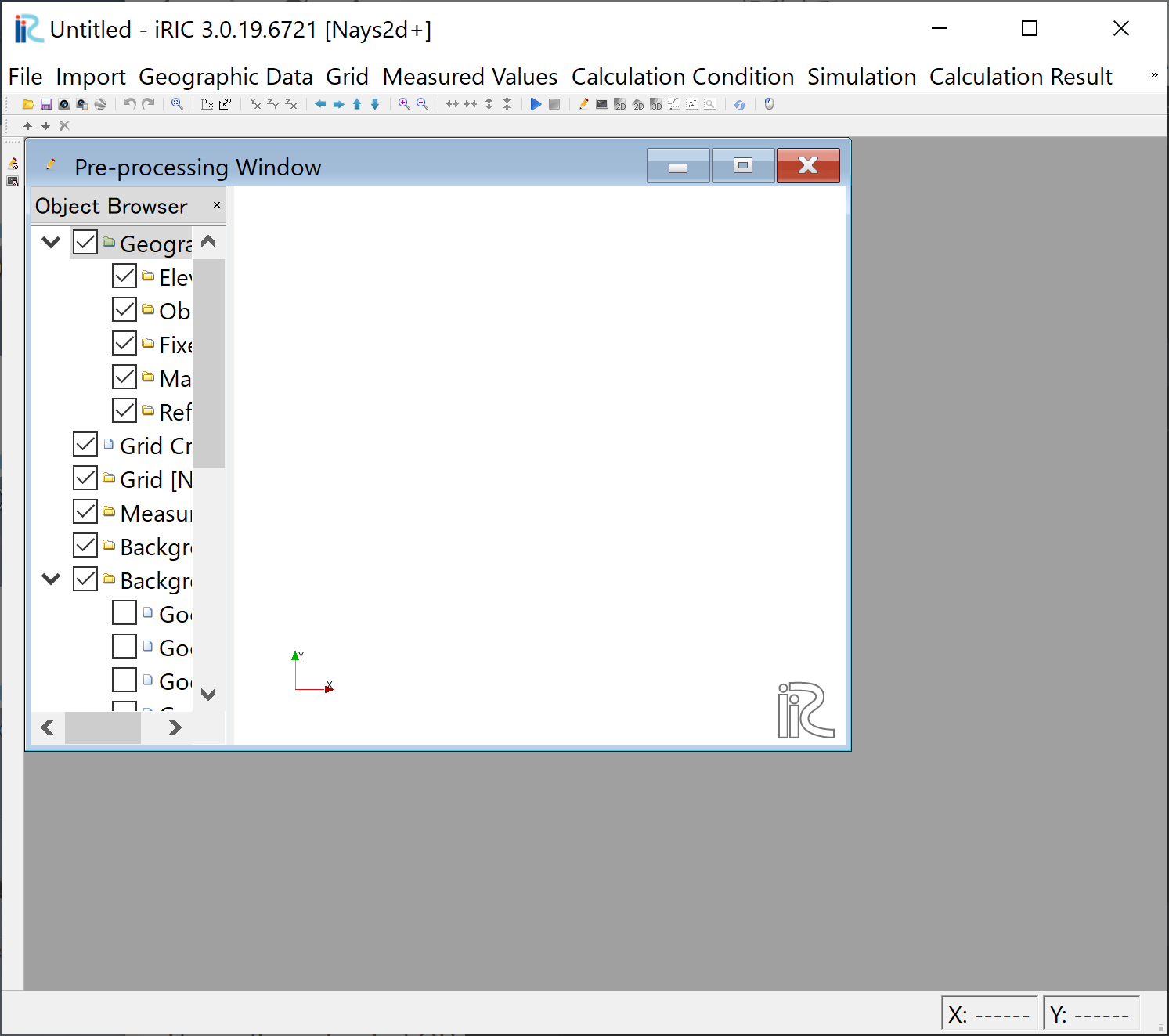Uncheck the Elevation item checkbox
Screen dimensions: 1169x1036
[124, 276]
